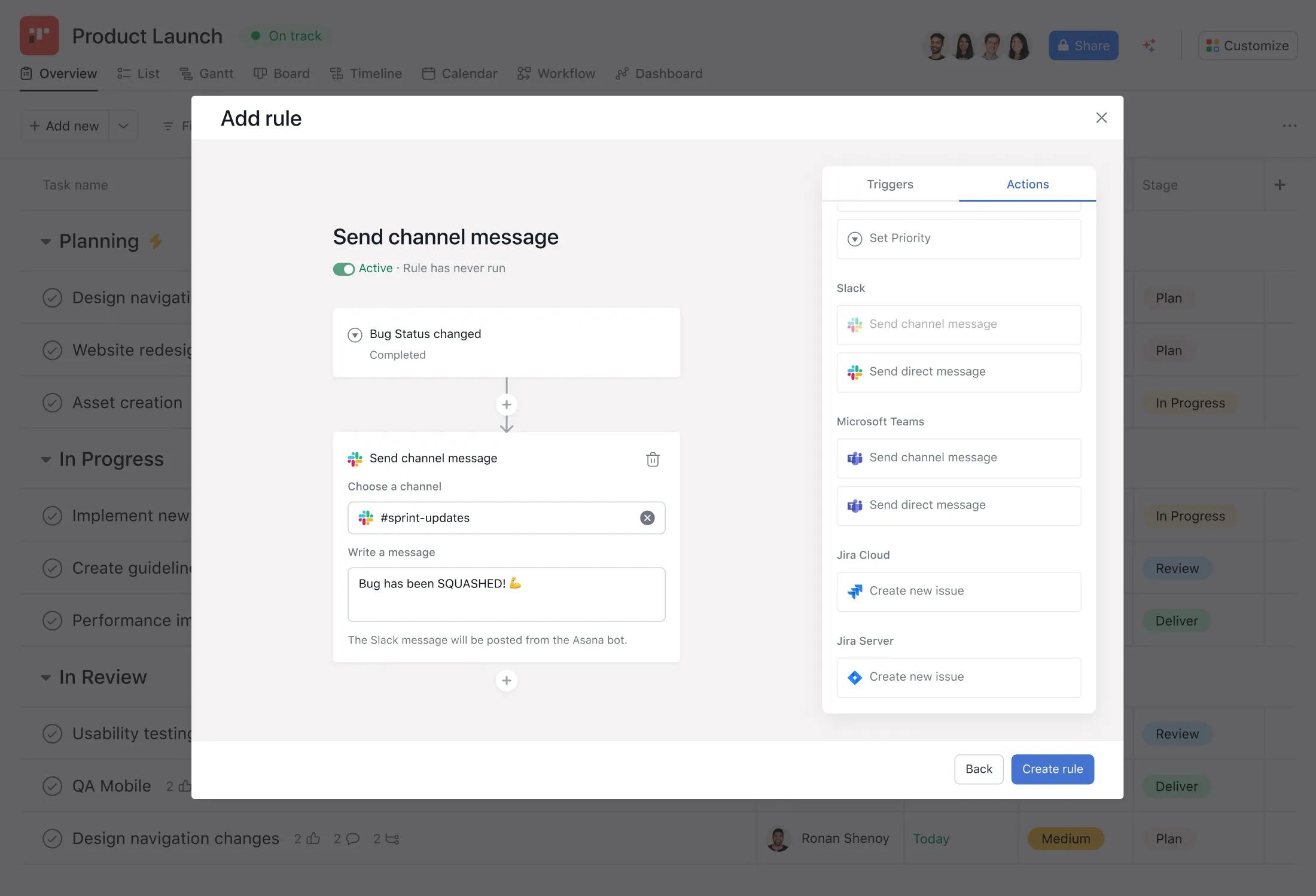
Task: Click the Slack icon in action card header
Action: click(355, 459)
